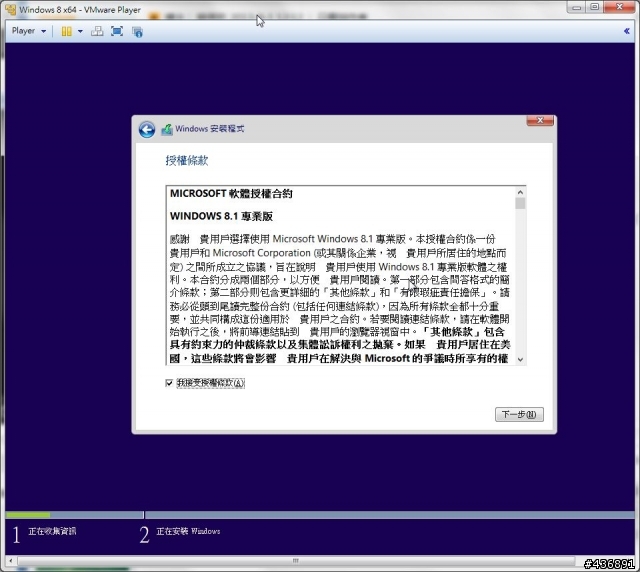Go back in Windows setup
The image size is (640, 572).
pos(147,130)
